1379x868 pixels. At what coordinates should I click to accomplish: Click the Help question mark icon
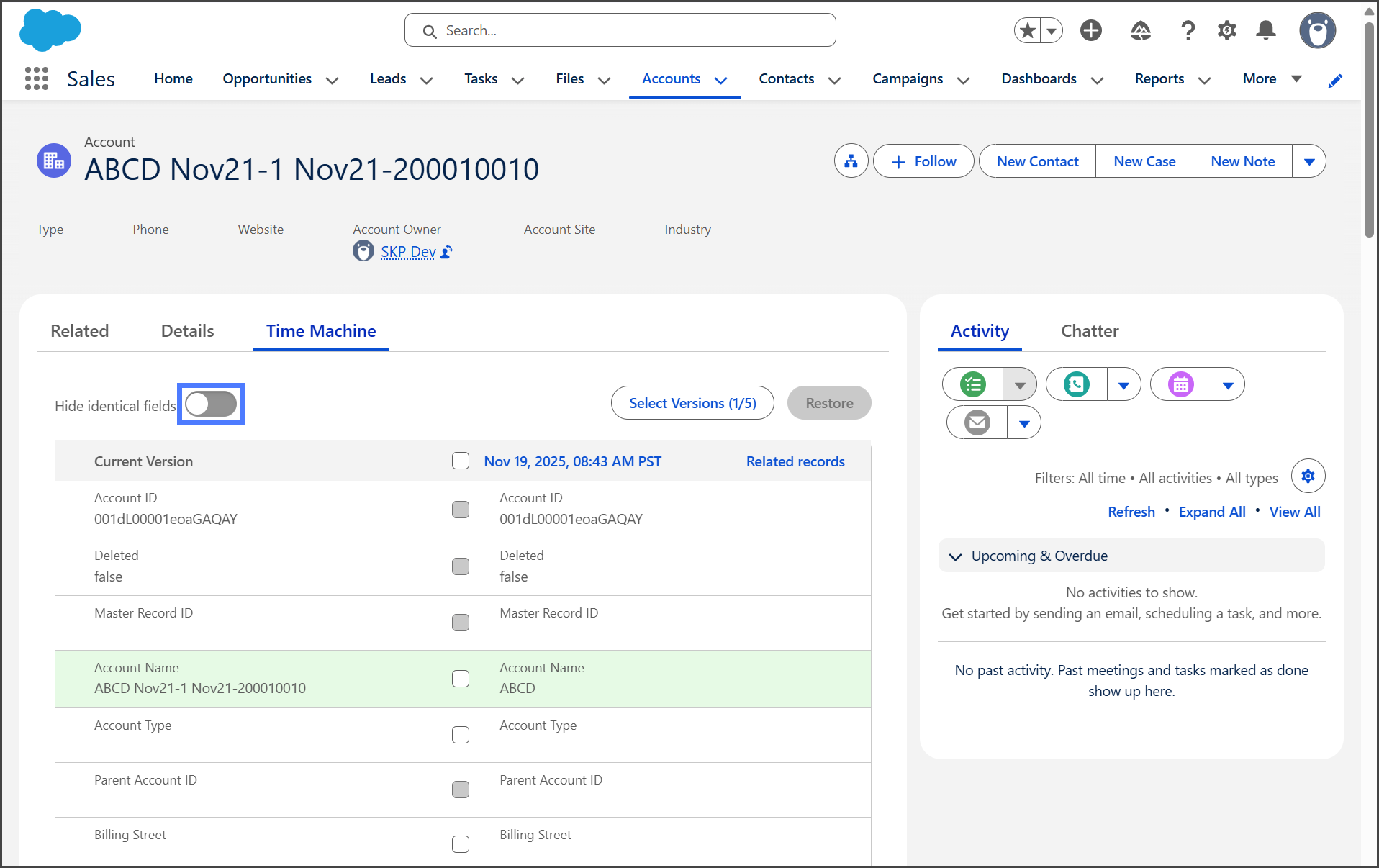[1188, 30]
